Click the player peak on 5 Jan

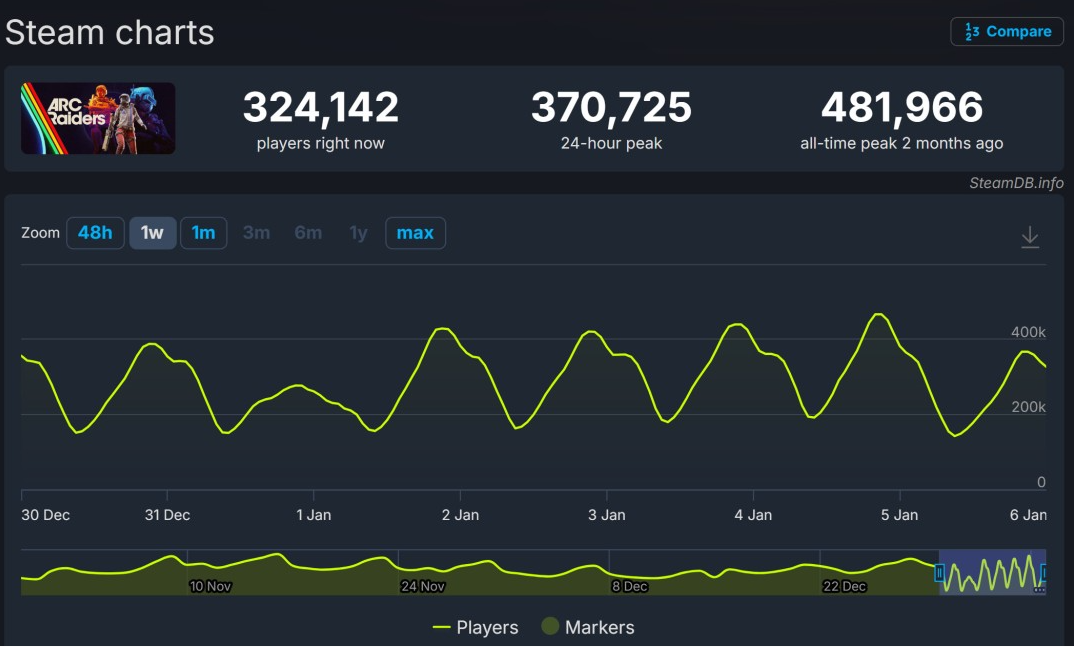tap(878, 315)
